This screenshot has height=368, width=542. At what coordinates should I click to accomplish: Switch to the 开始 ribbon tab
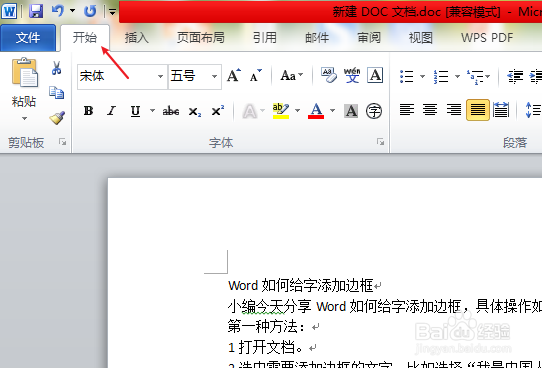point(85,38)
